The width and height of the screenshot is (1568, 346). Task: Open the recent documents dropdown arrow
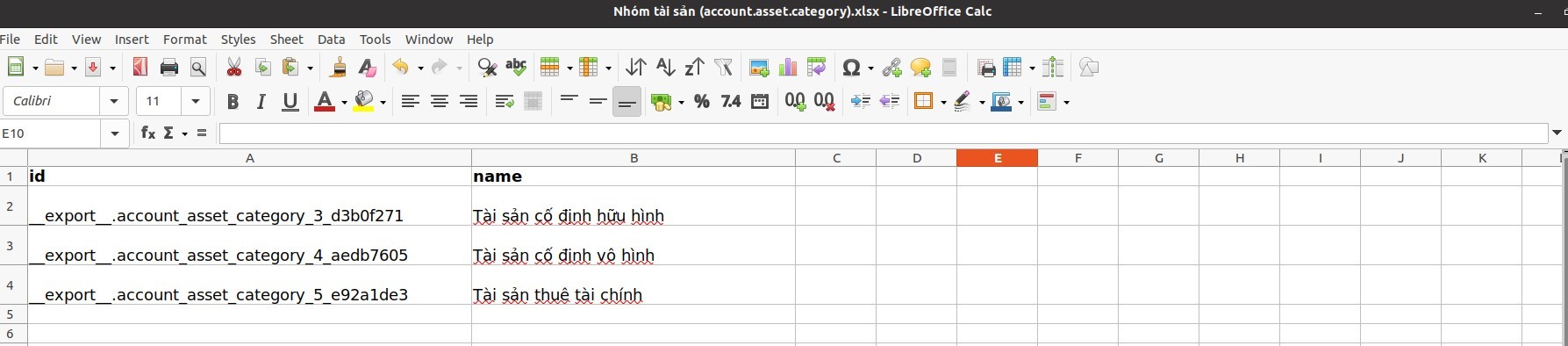(74, 68)
